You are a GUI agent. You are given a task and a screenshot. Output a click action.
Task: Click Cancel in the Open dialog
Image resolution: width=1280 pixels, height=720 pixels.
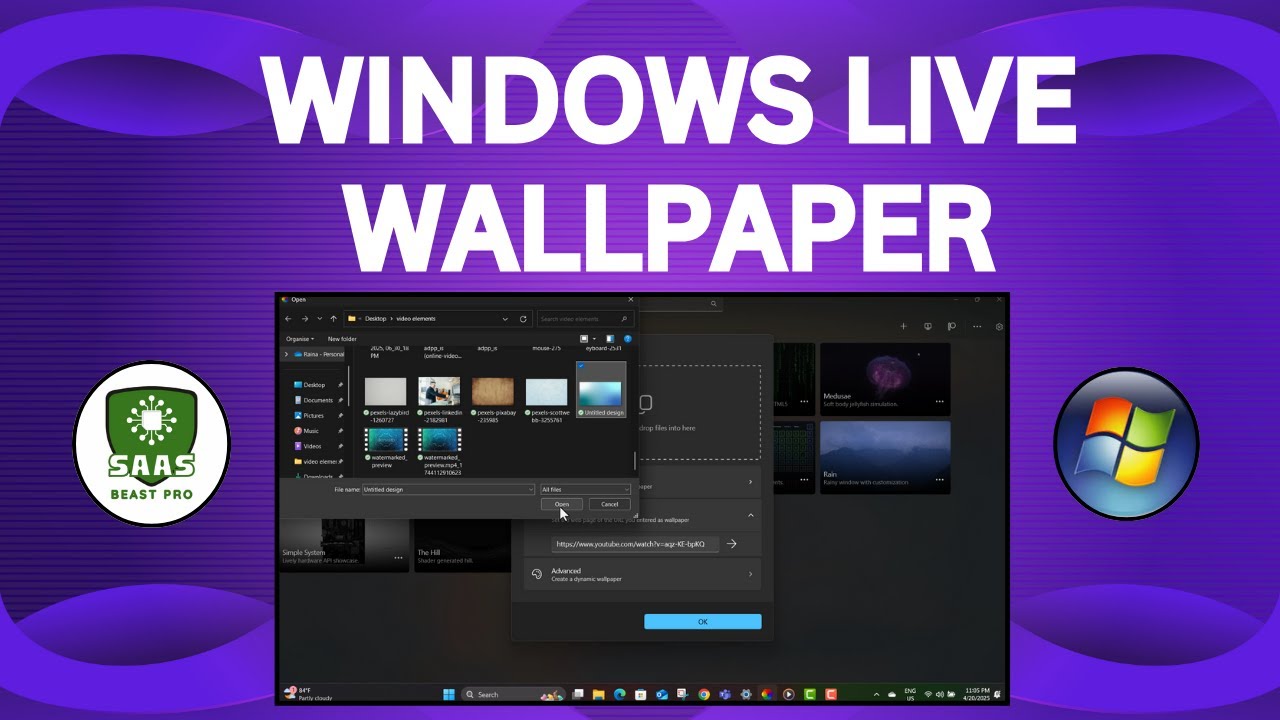tap(610, 504)
